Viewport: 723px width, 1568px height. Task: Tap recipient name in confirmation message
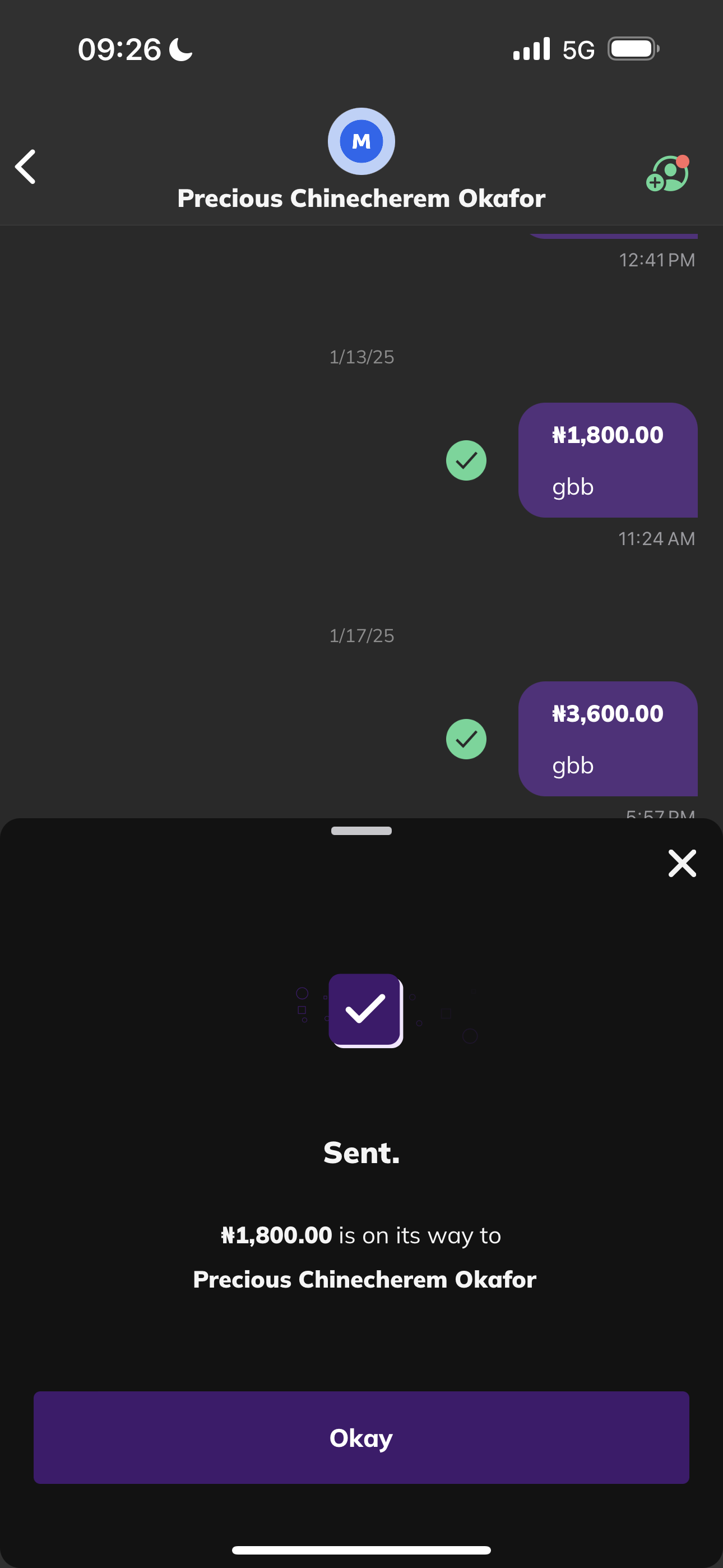pyautogui.click(x=364, y=1279)
